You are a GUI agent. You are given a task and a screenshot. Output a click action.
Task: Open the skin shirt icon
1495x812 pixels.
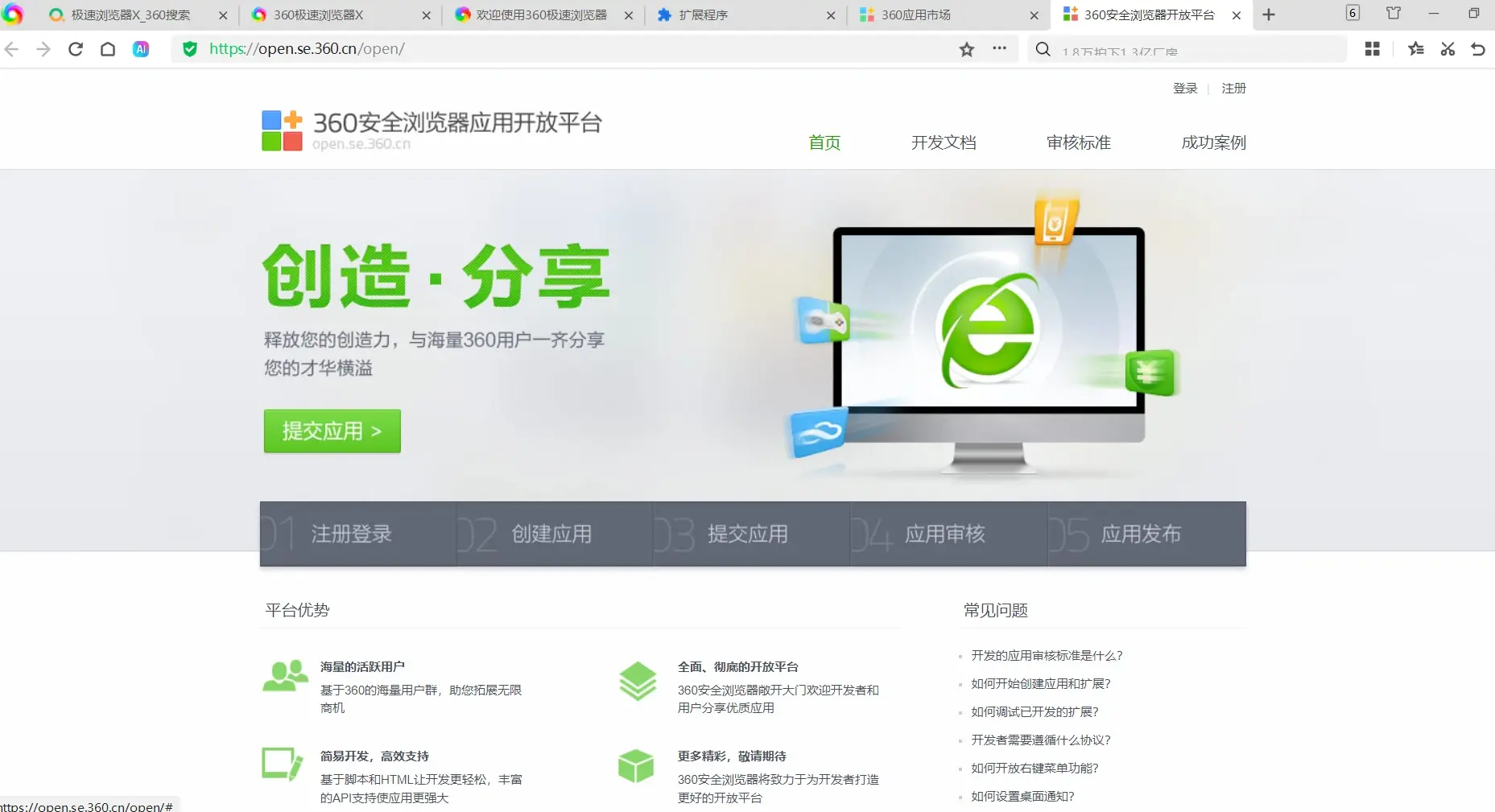click(1394, 13)
